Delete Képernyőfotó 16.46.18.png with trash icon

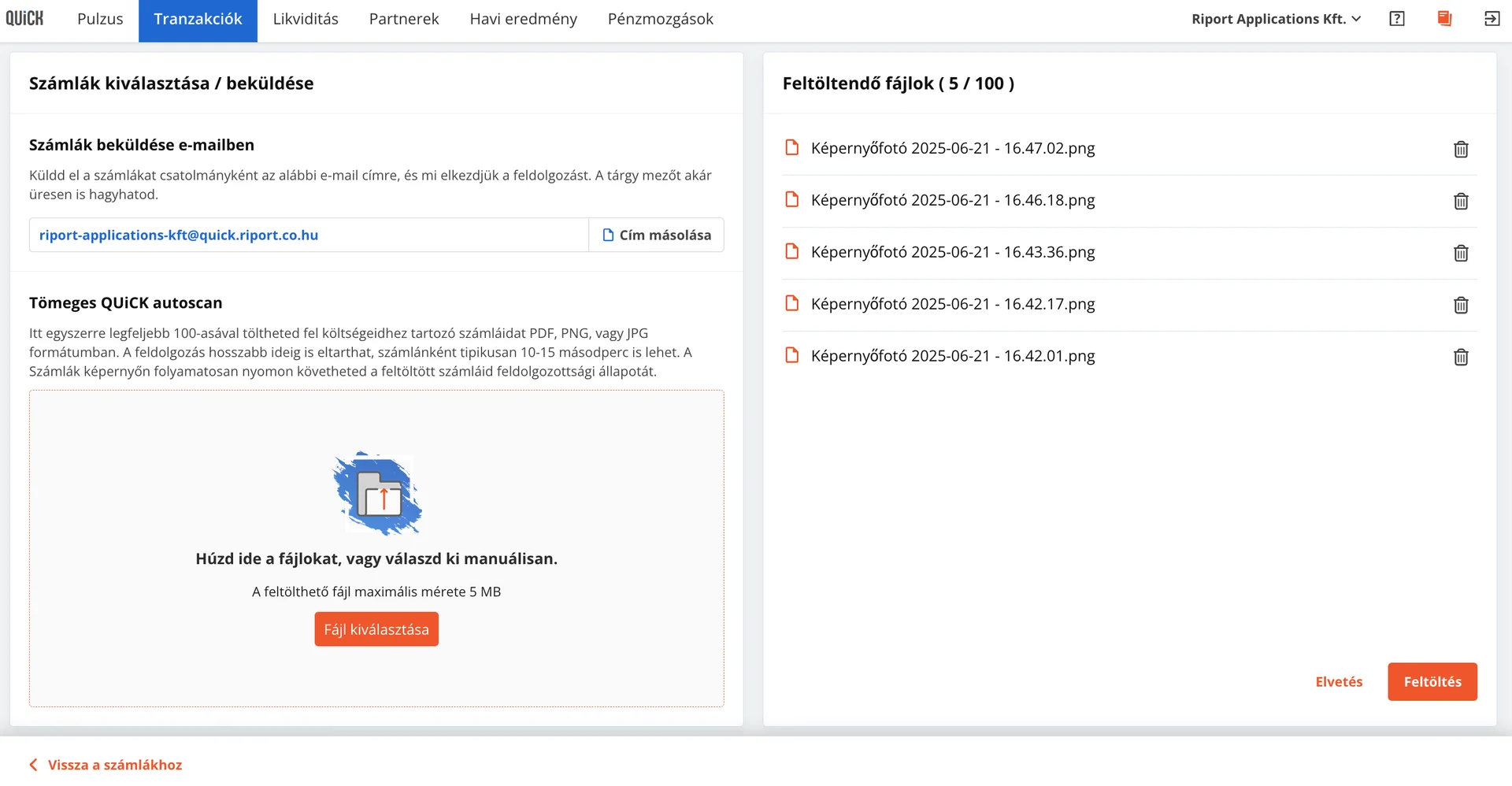point(1461,201)
